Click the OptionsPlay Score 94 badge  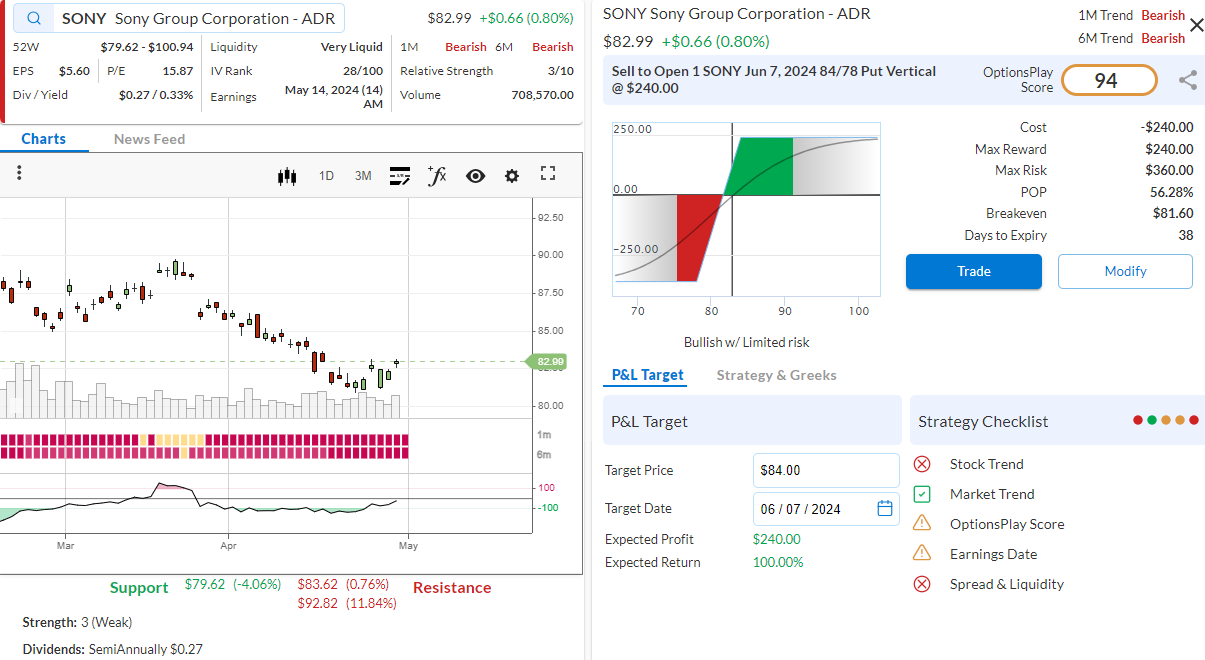pos(1108,80)
